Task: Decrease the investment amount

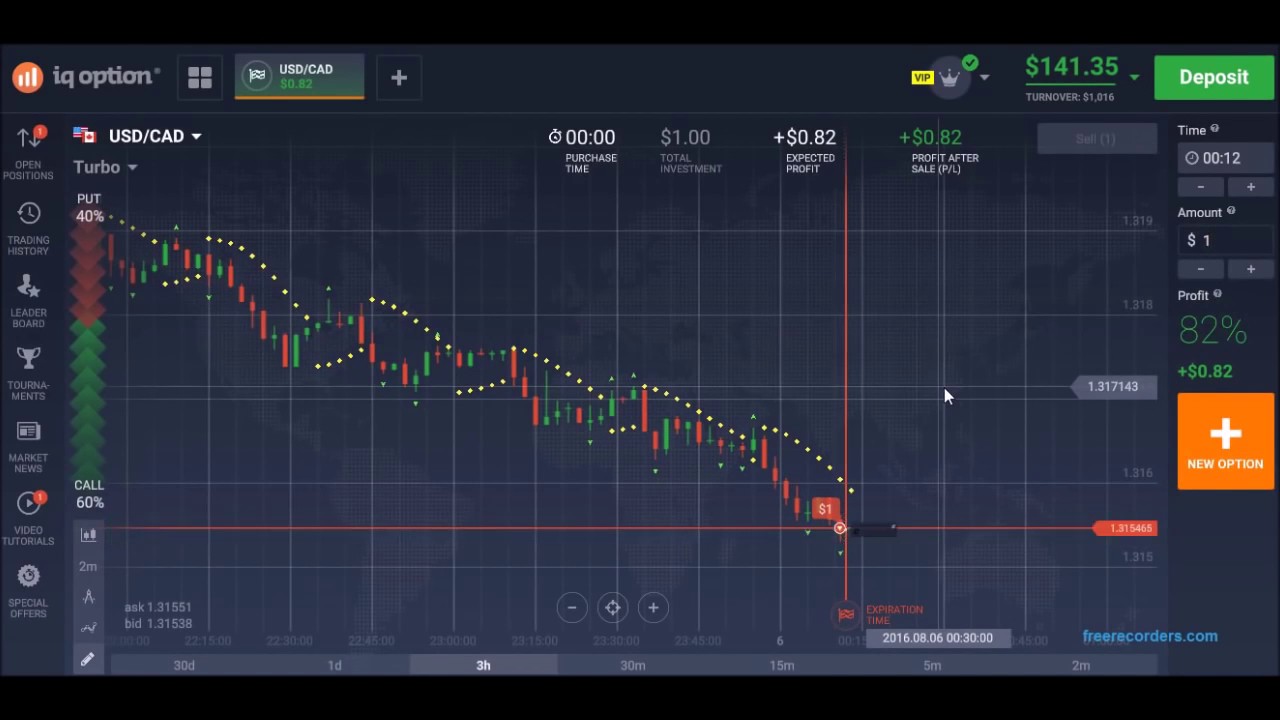Action: click(x=1201, y=269)
